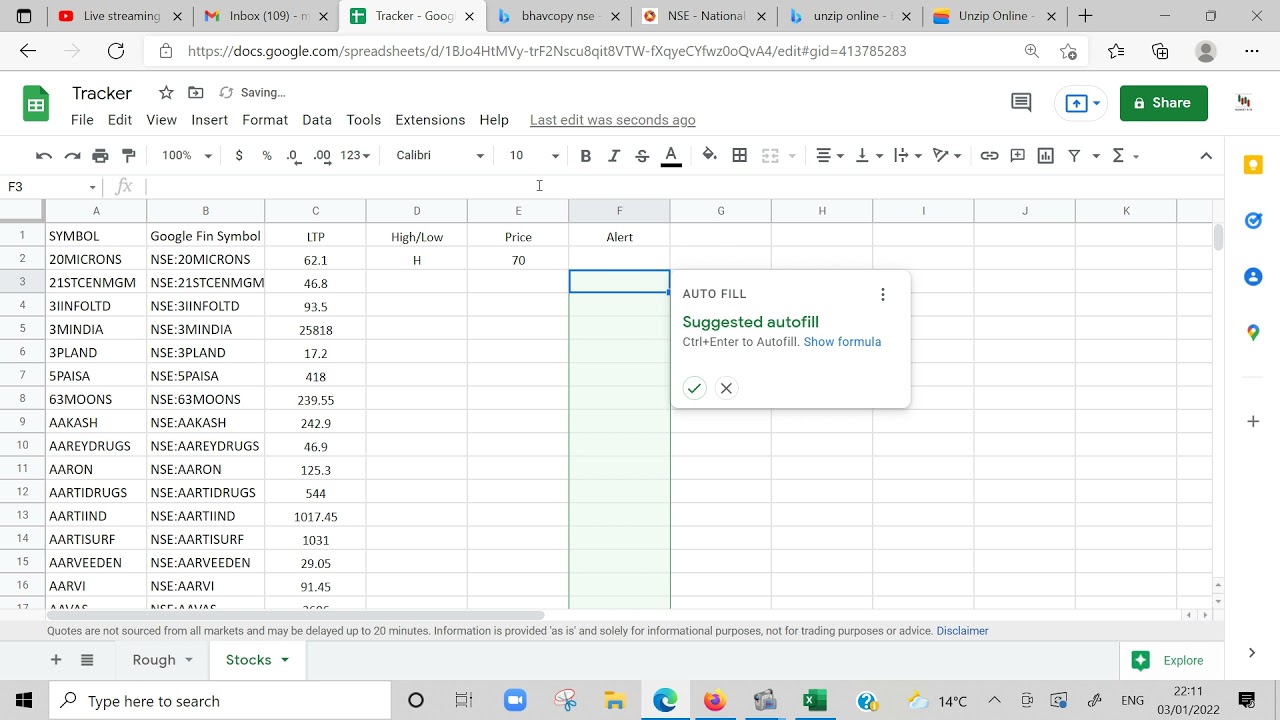
Task: Open the fill color picker
Action: (x=709, y=156)
